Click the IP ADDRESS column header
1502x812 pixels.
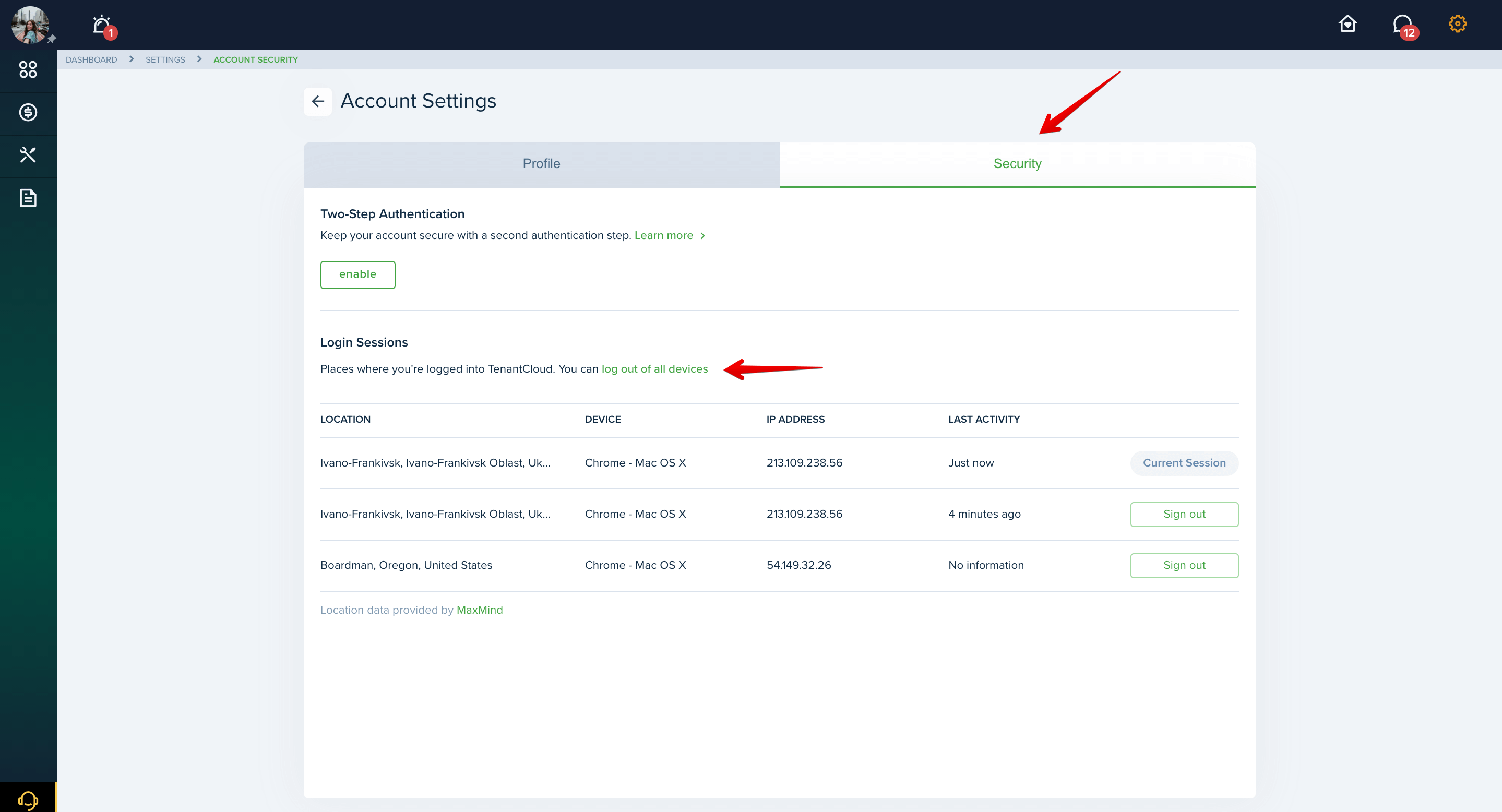[x=795, y=420]
